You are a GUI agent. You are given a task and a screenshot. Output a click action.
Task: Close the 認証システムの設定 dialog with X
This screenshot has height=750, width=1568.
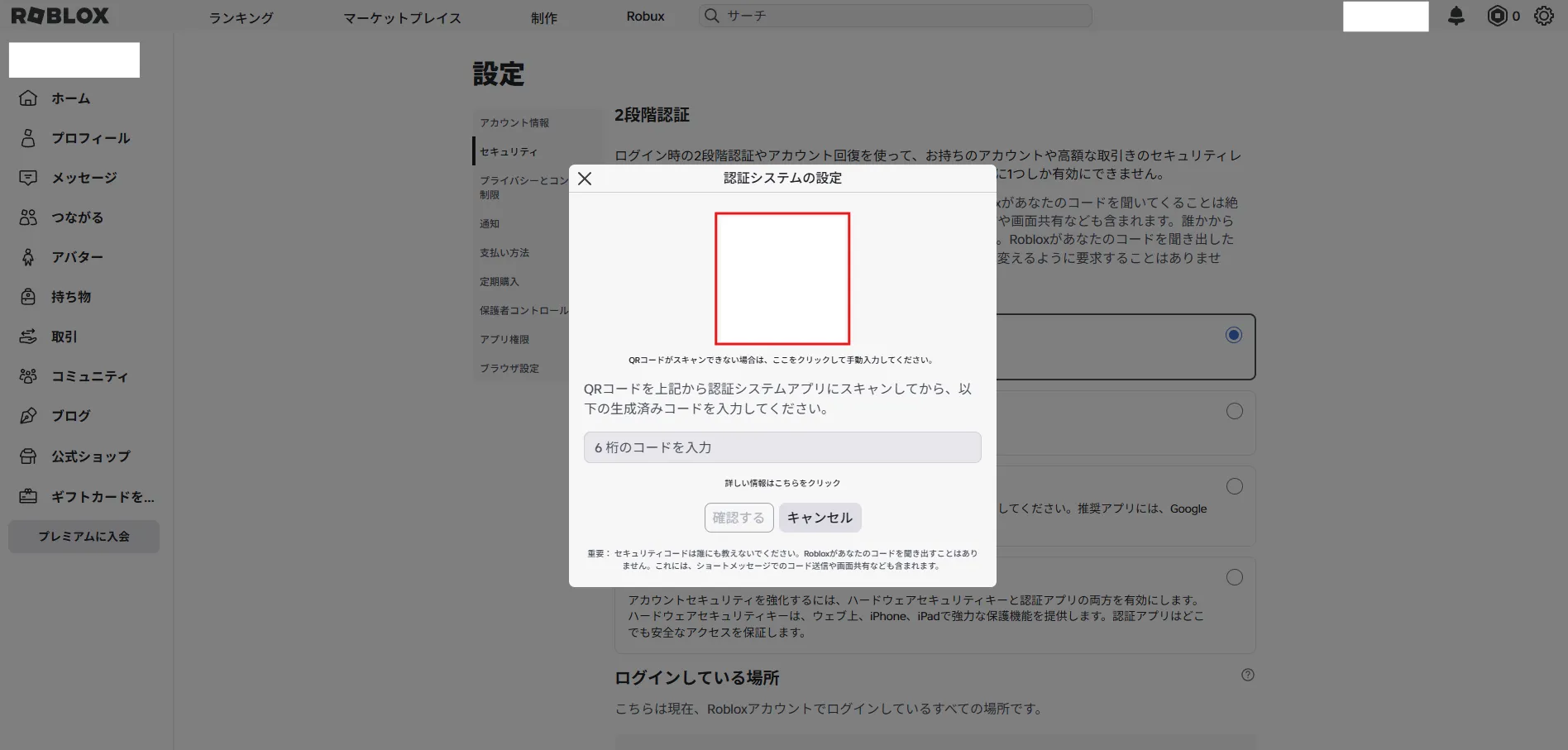pos(585,179)
